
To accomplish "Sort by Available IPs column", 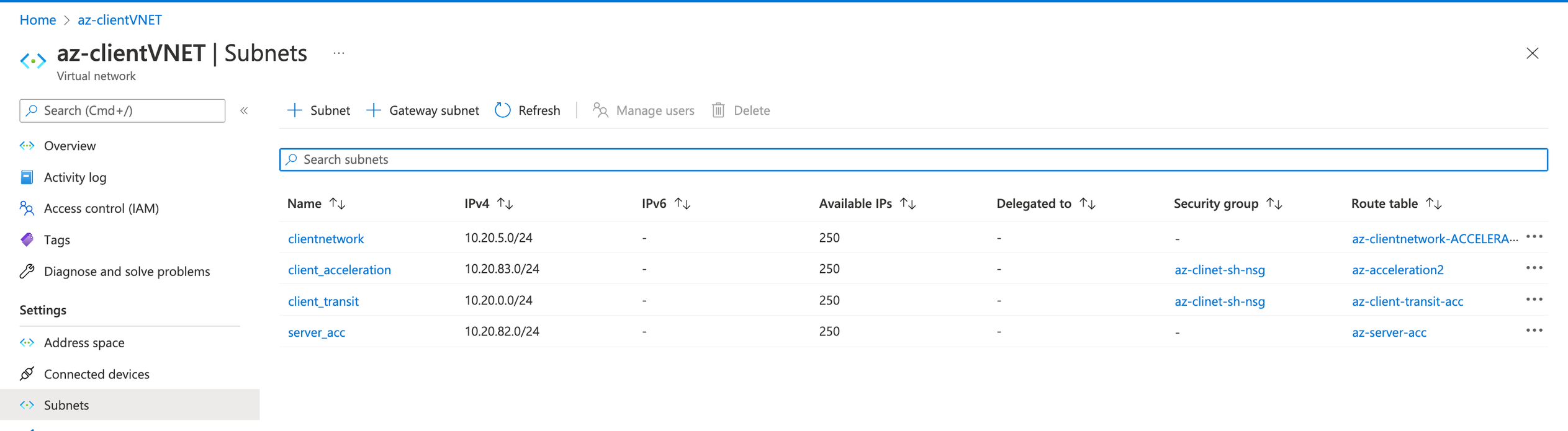I will click(908, 203).
